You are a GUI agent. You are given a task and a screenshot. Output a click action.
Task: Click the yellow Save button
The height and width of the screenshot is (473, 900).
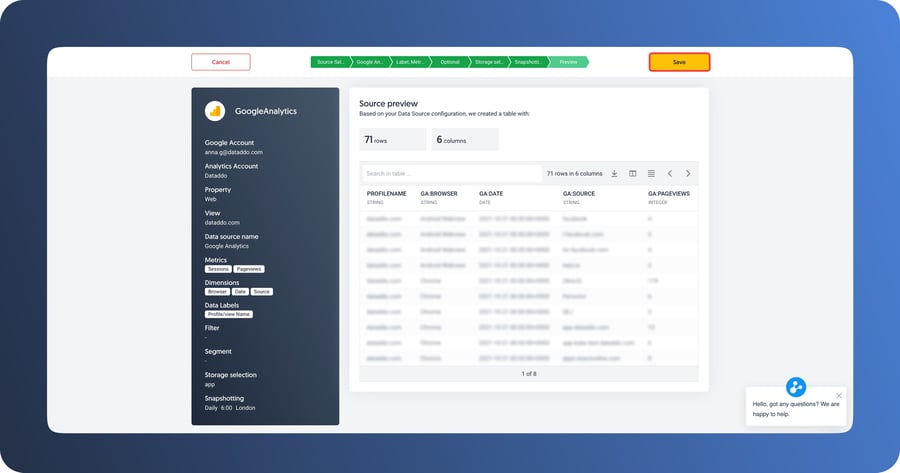click(x=679, y=62)
